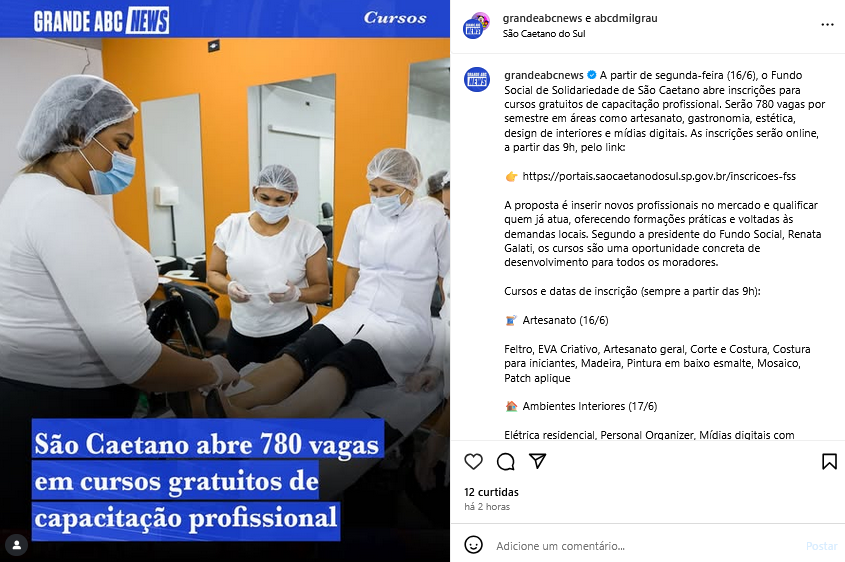Focus the Adicione um comentário field
This screenshot has width=845, height=562.
[647, 546]
